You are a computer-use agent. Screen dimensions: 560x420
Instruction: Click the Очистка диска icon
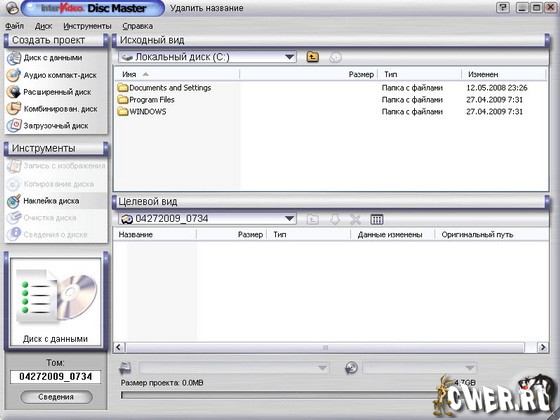[x=14, y=218]
